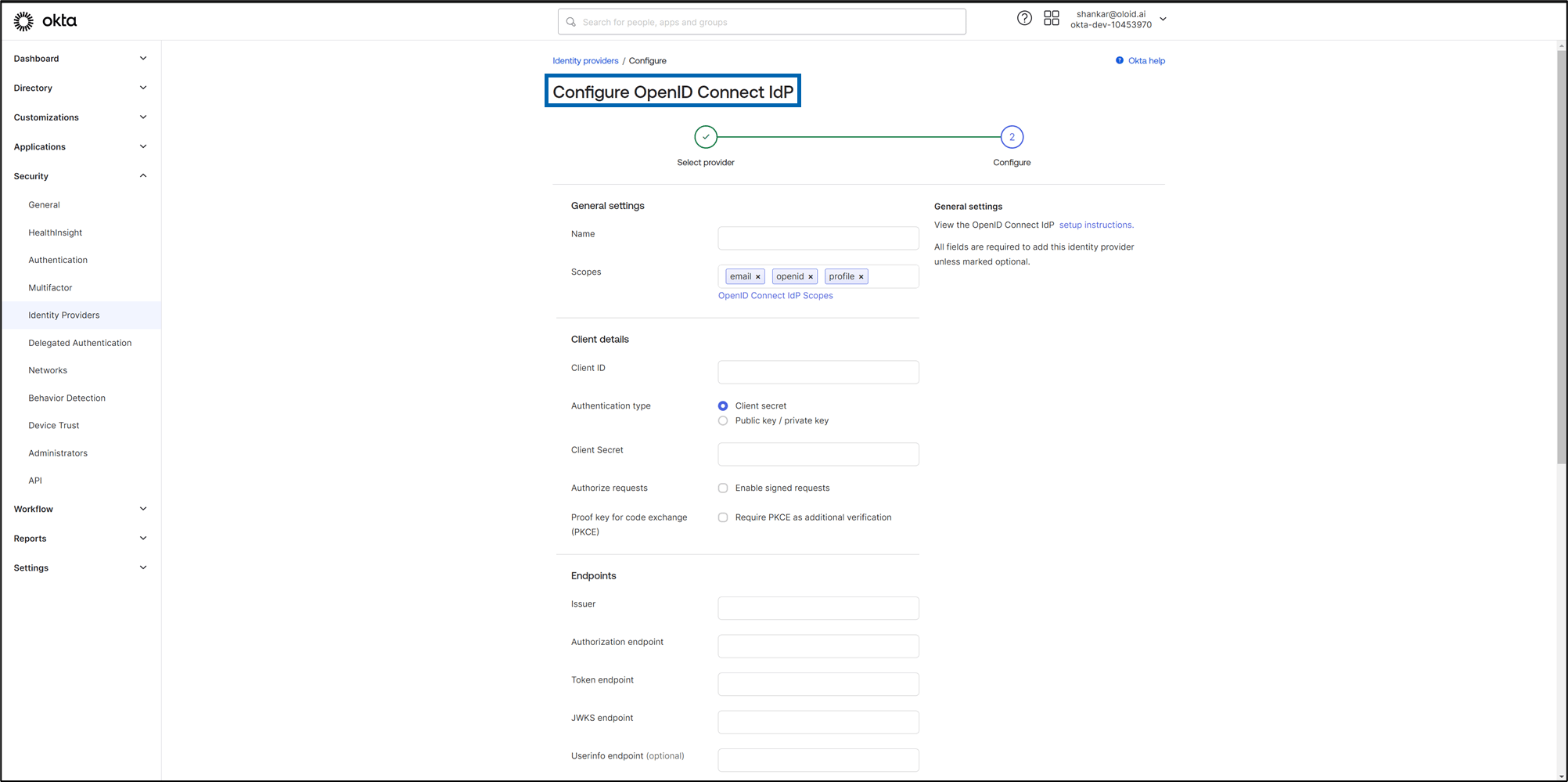
Task: Open the setup instructions link
Action: click(1096, 225)
